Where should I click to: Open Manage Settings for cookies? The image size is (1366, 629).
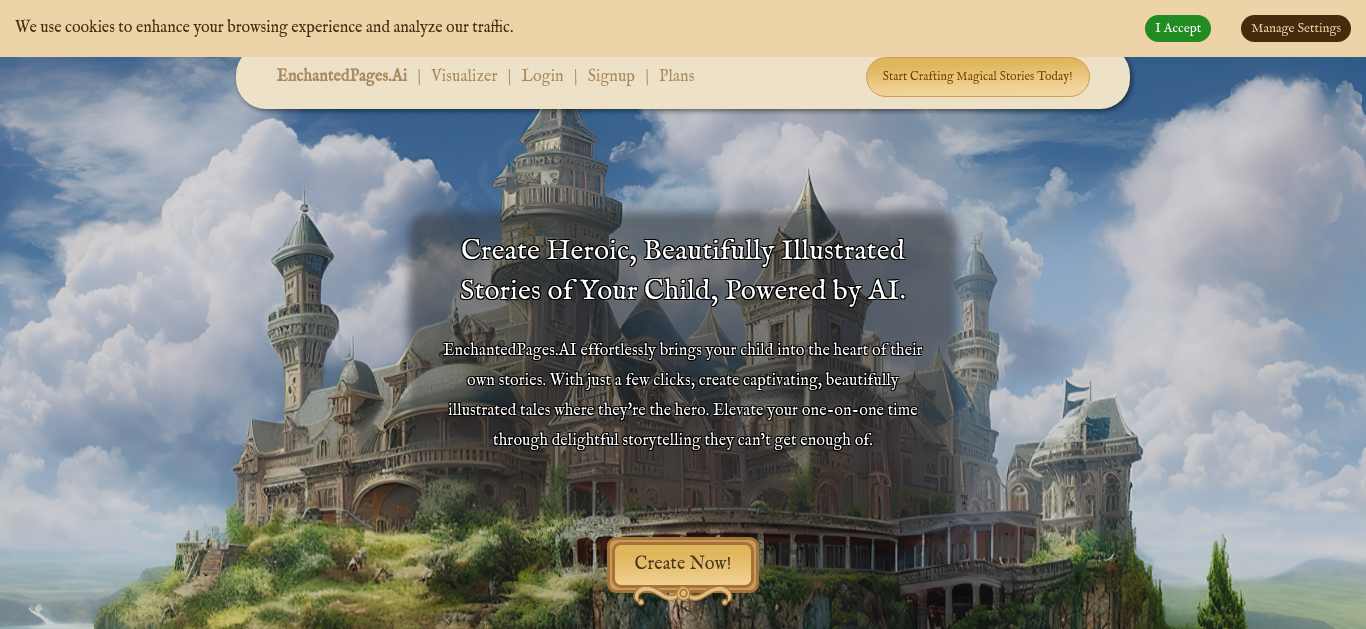tap(1296, 28)
